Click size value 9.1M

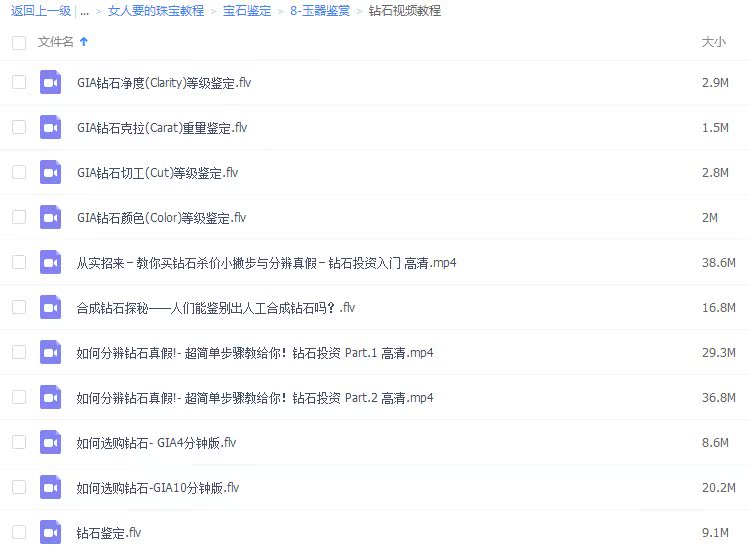[715, 532]
